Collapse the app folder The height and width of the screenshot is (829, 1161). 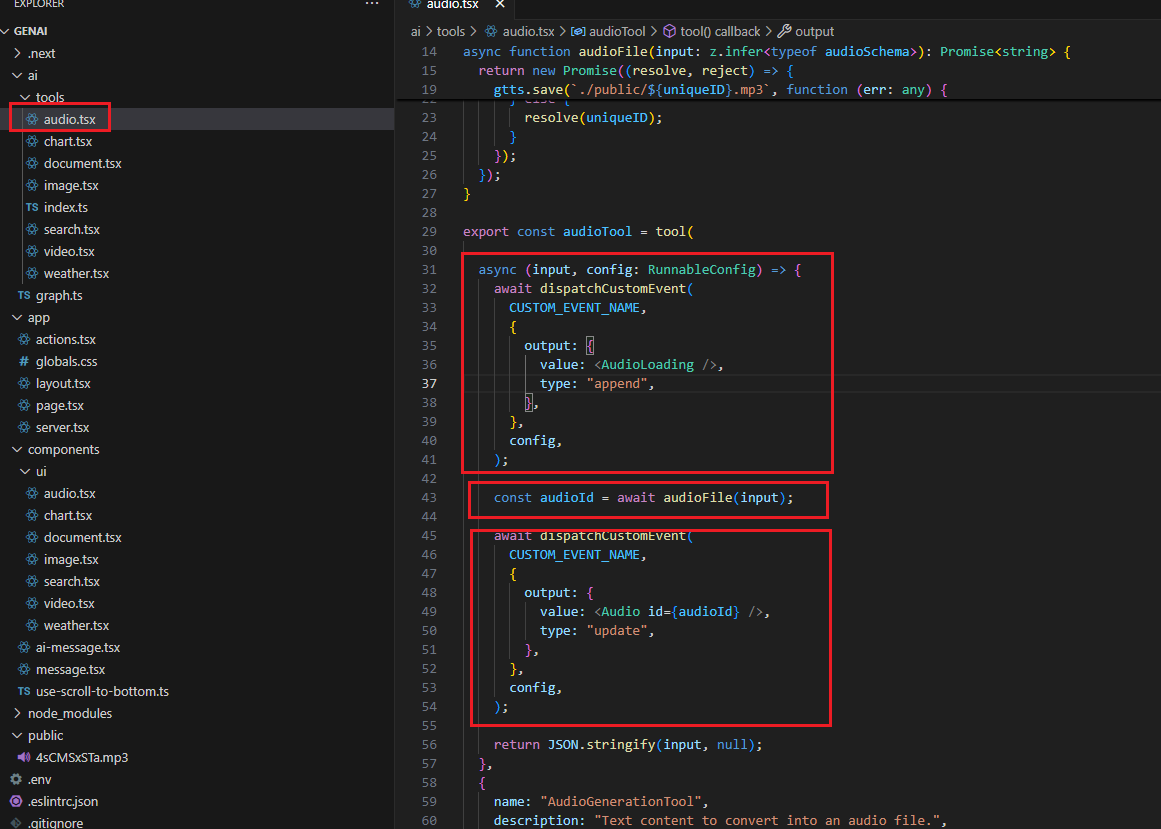[17, 318]
